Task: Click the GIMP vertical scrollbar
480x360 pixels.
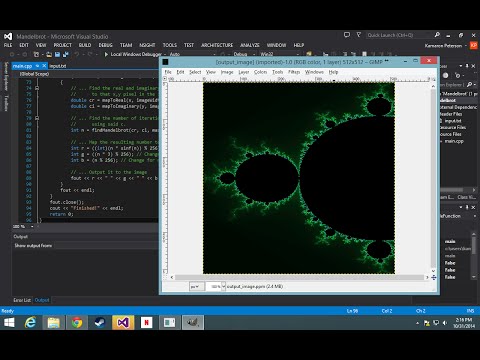Action: coord(433,178)
